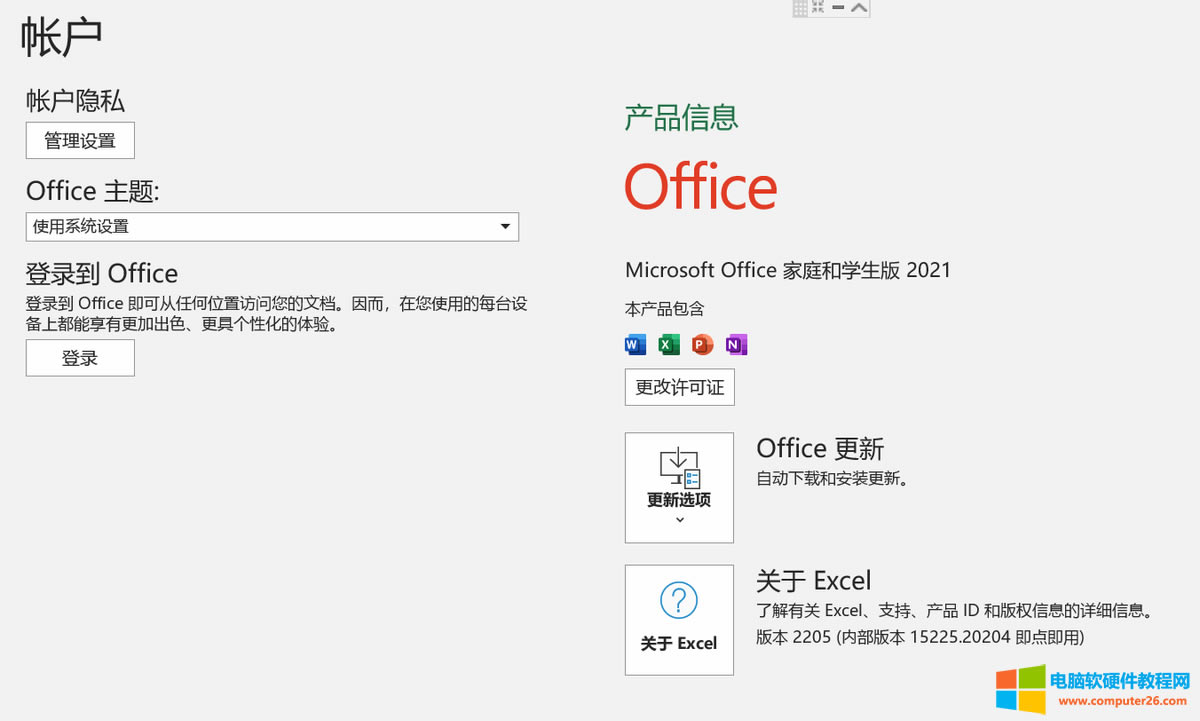Click the ribbon display options icon

tap(819, 7)
